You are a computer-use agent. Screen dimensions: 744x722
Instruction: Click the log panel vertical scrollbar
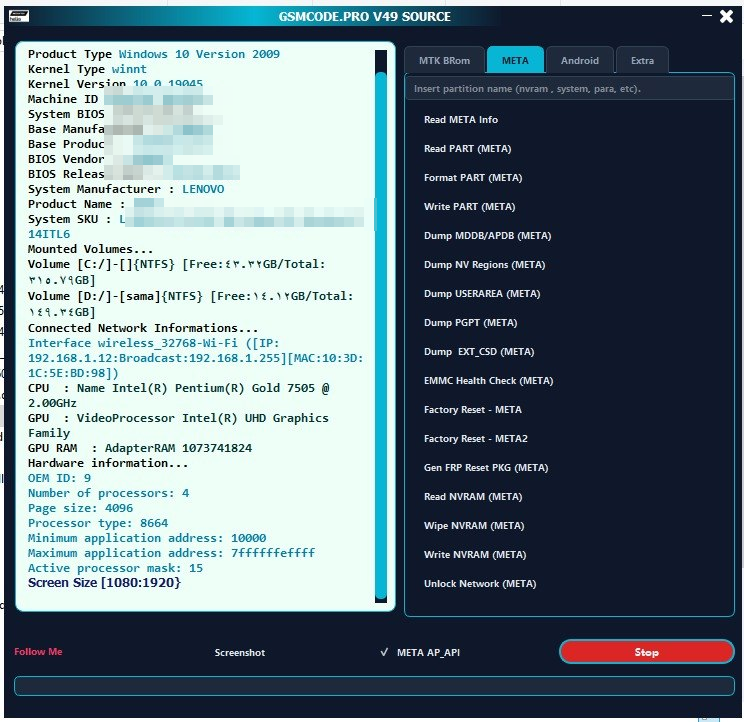[381, 326]
